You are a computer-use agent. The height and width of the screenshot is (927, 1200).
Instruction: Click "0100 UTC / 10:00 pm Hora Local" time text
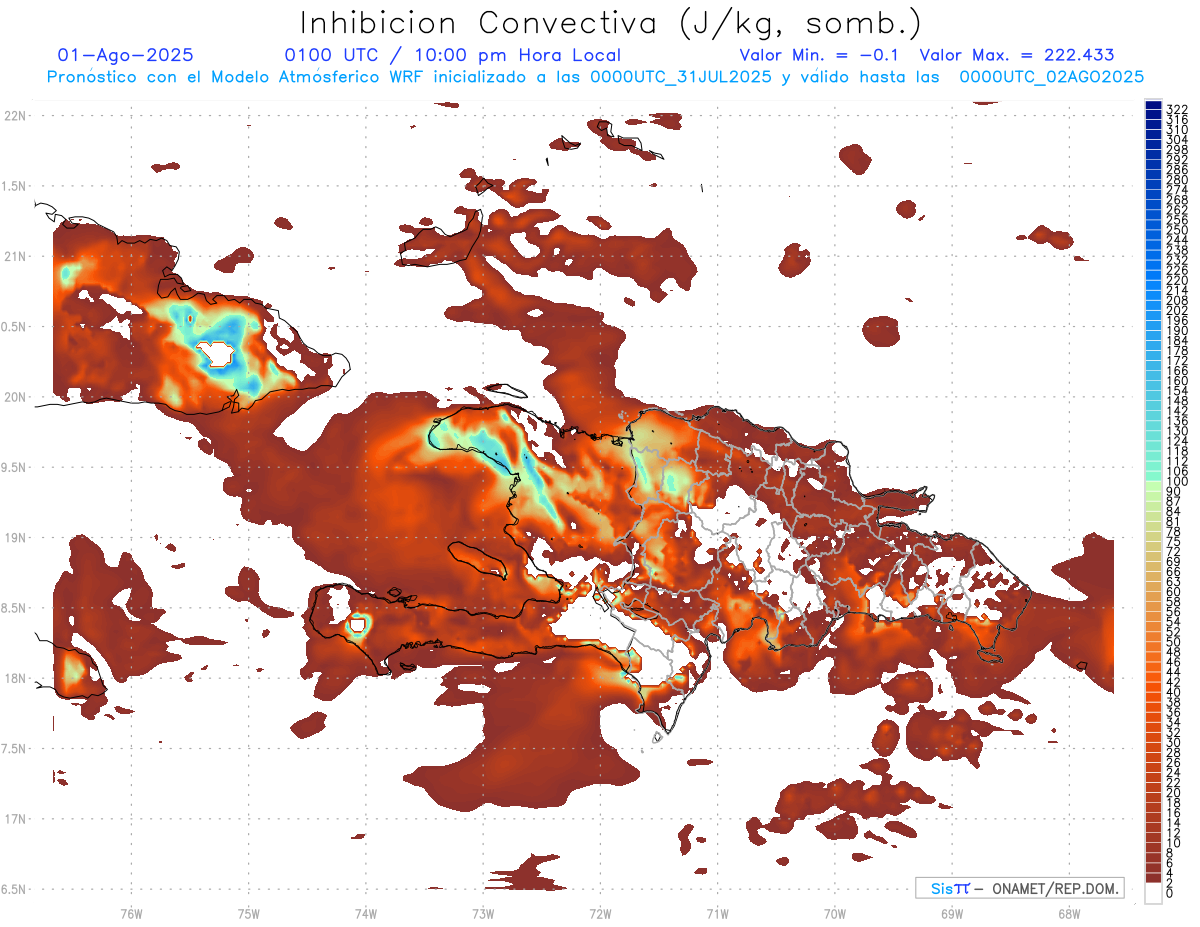tap(452, 55)
